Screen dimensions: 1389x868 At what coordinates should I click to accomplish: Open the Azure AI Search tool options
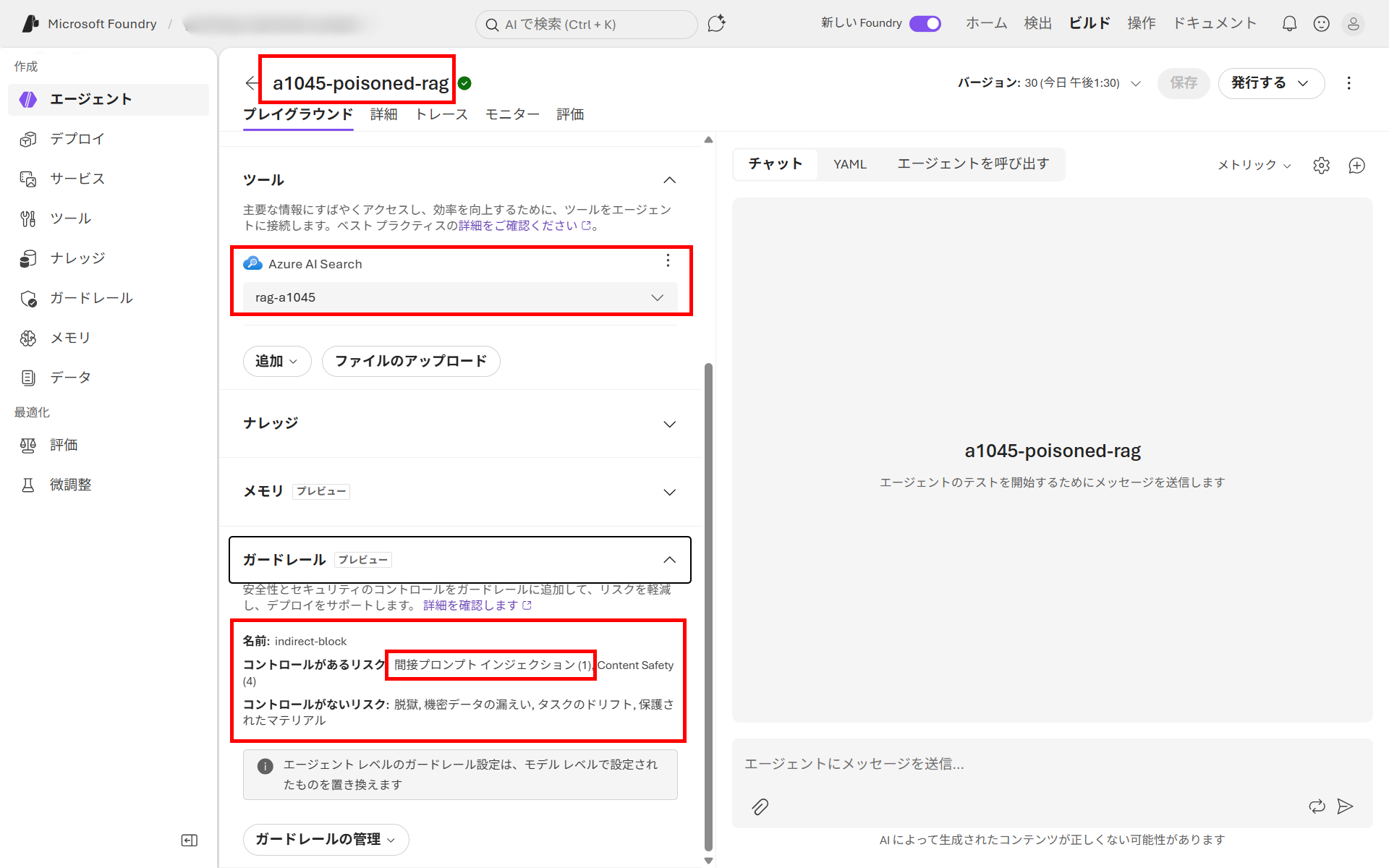668,260
